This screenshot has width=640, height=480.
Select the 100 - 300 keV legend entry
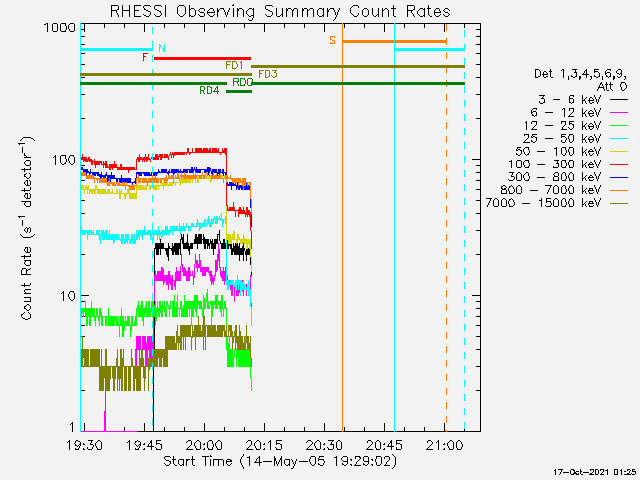568,164
